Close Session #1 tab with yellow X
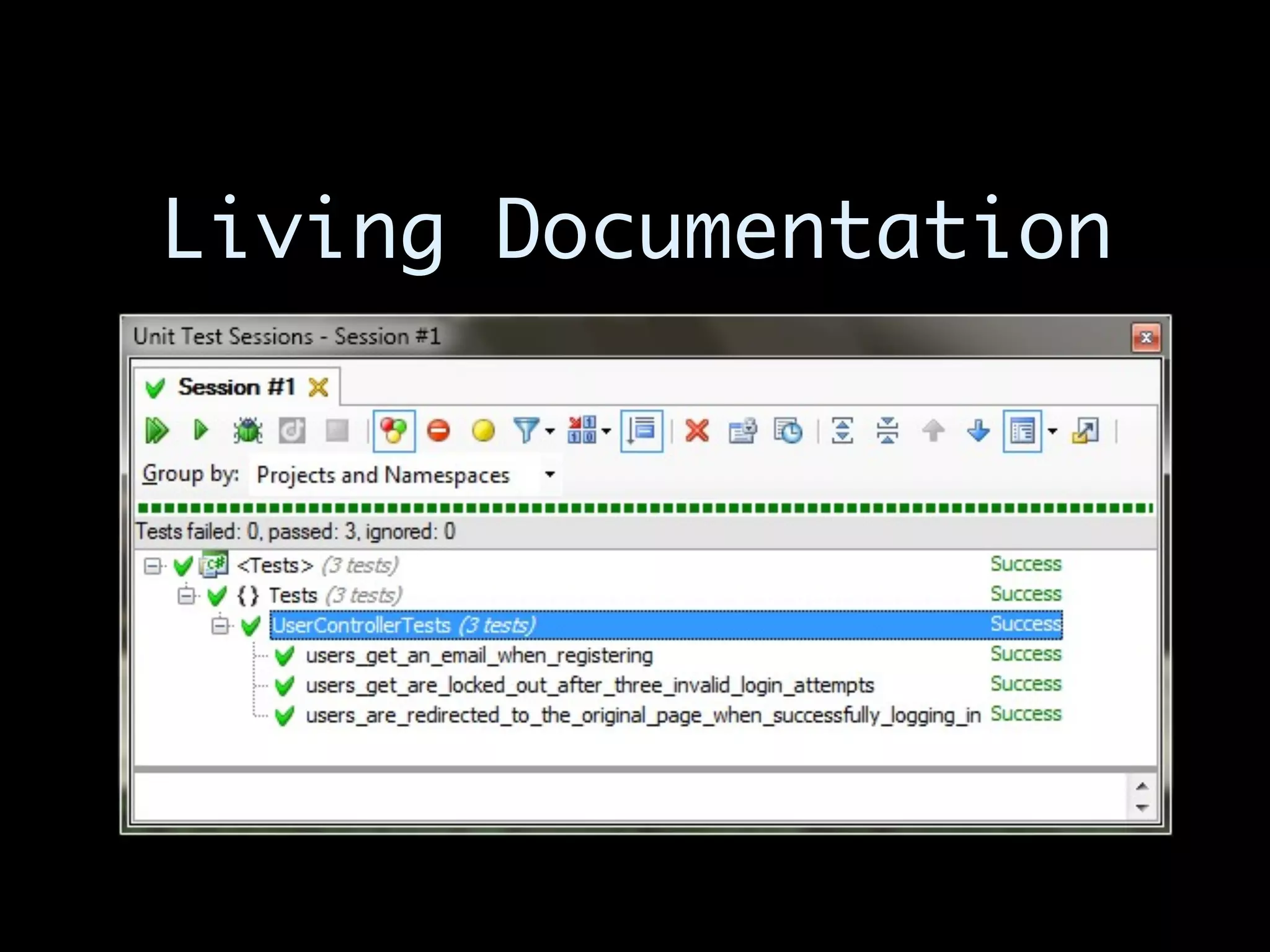 pos(319,387)
